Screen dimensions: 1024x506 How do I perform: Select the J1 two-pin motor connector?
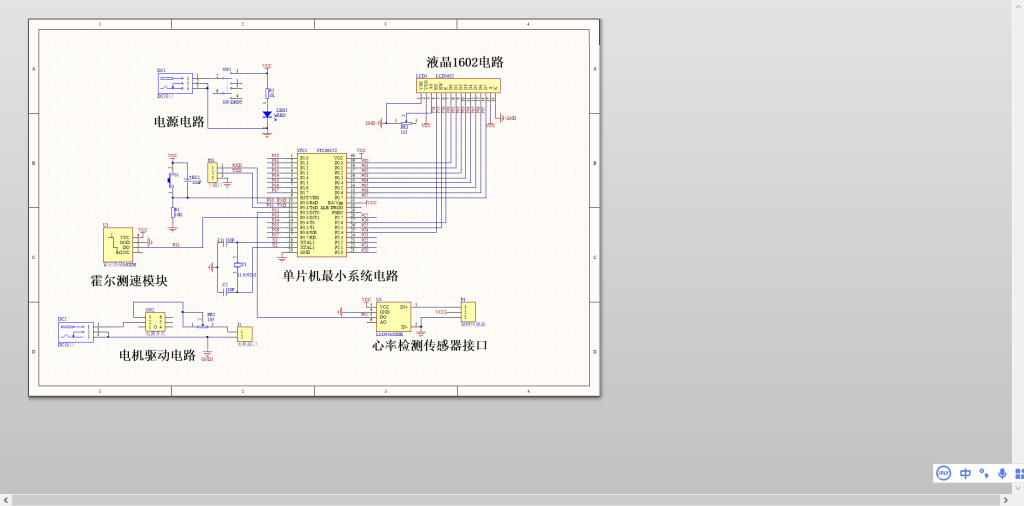coord(244,333)
